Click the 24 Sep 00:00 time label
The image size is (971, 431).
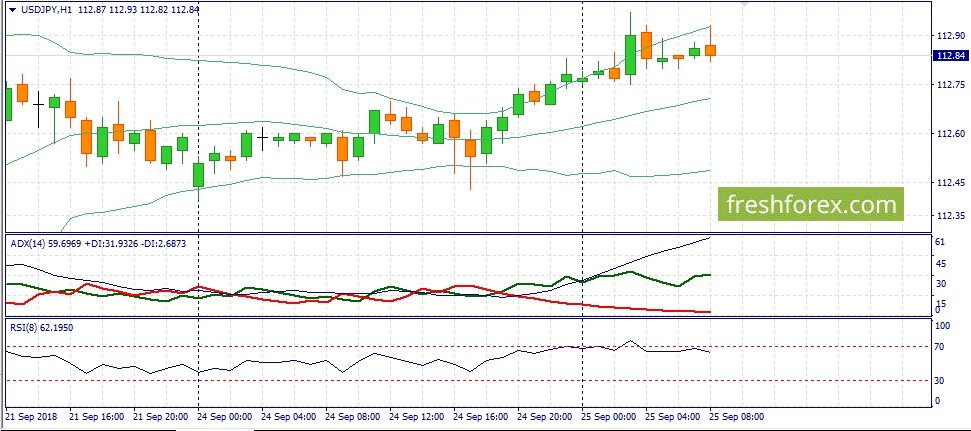[x=225, y=416]
